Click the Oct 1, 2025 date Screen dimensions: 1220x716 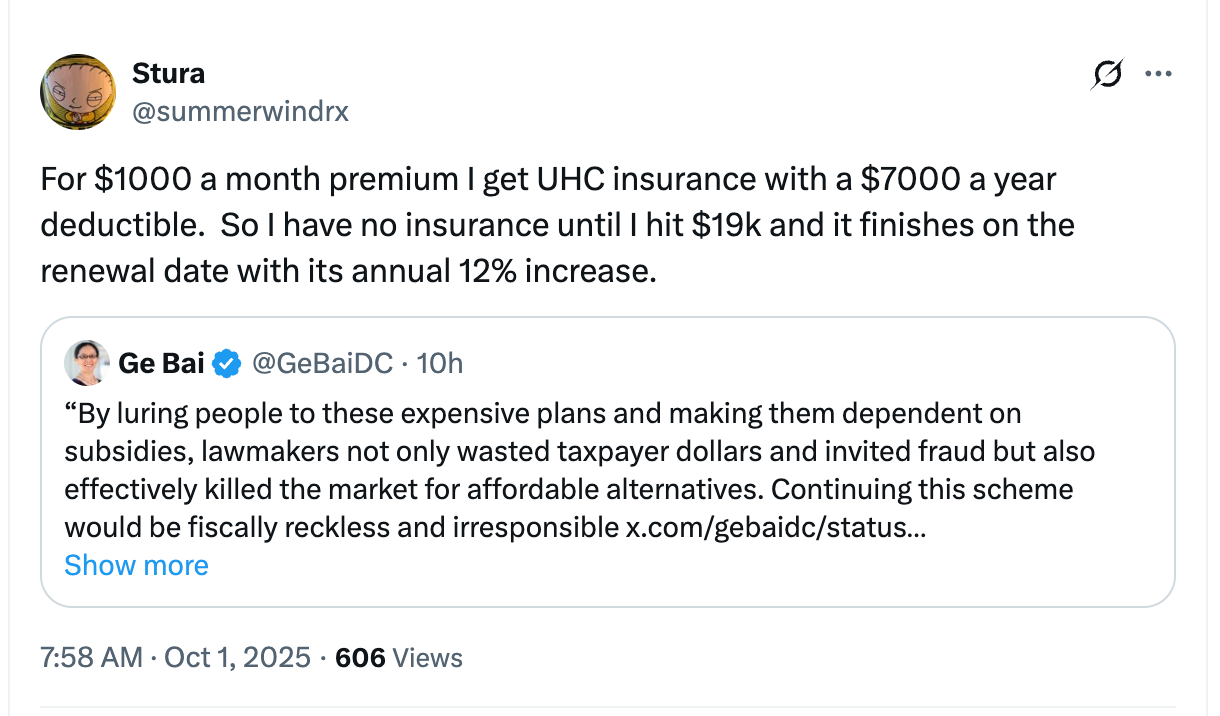236,657
